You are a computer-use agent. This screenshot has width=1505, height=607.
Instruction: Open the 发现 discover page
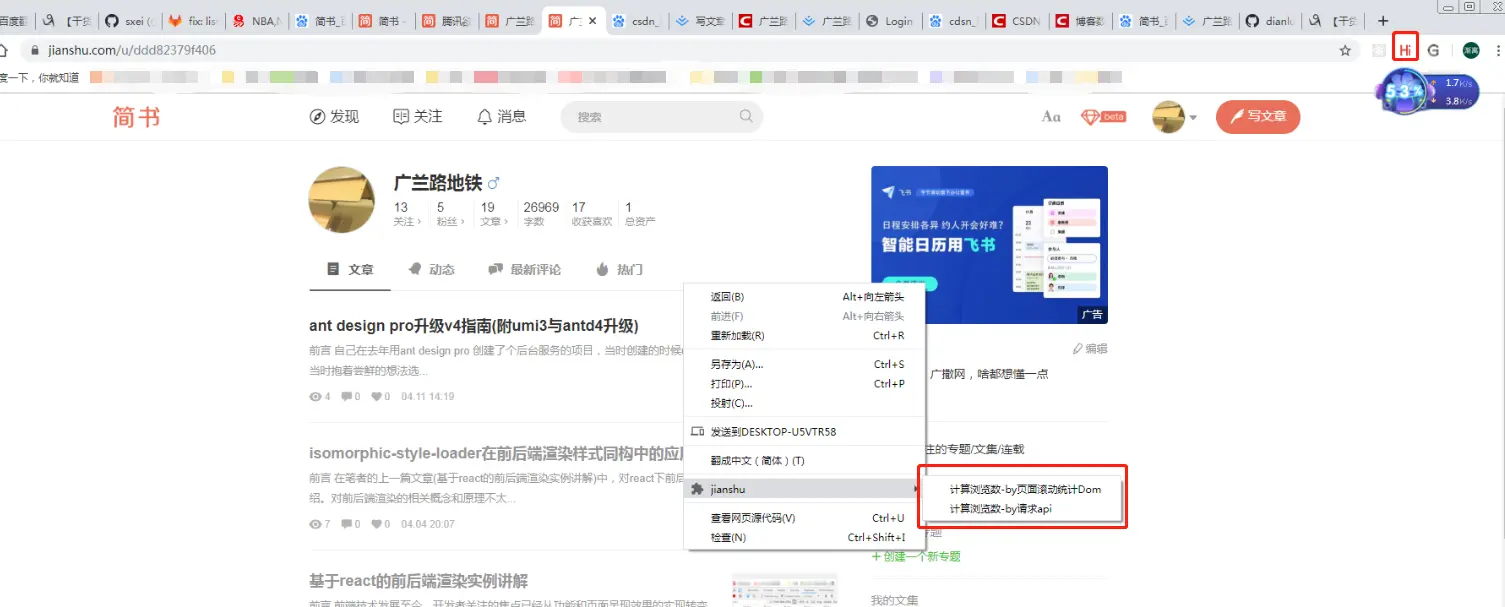(x=334, y=117)
